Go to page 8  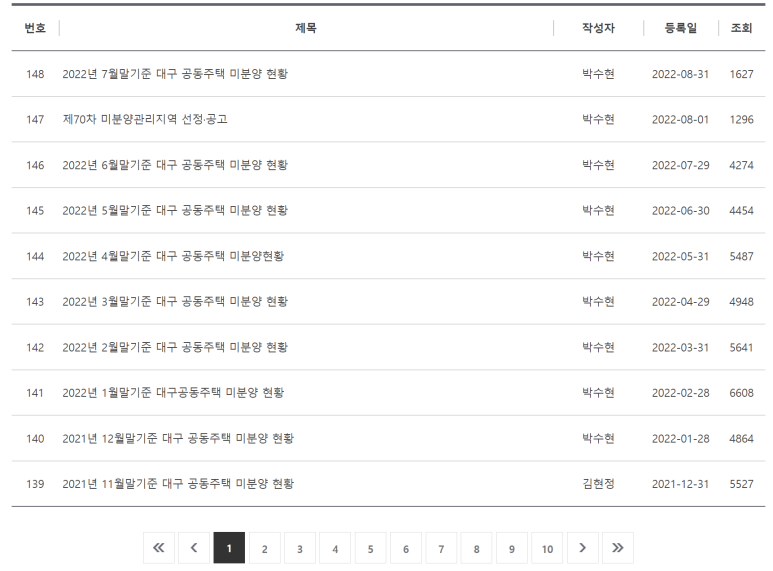477,548
